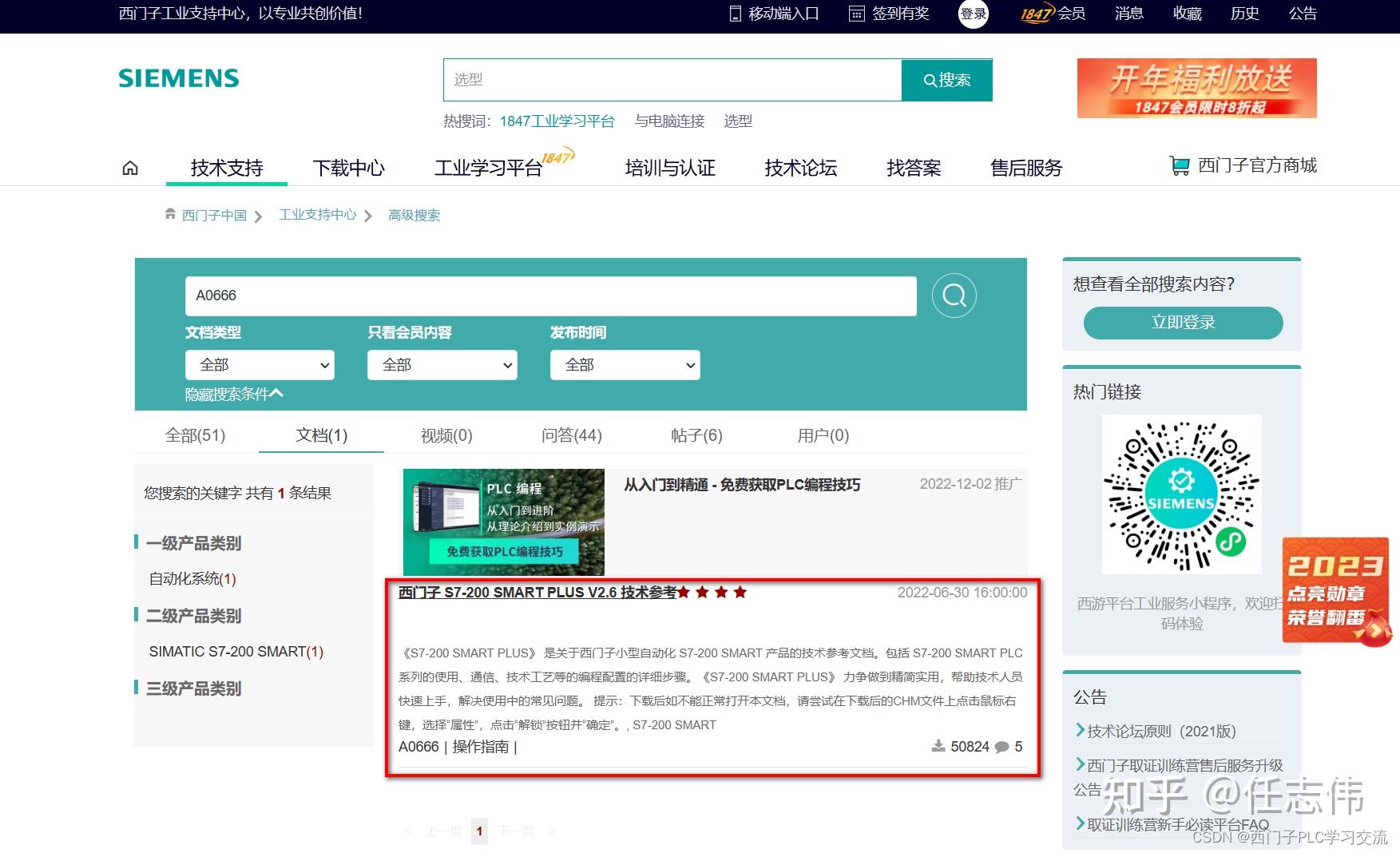Open the 消息 messages icon
The image size is (1400, 853).
[1128, 14]
